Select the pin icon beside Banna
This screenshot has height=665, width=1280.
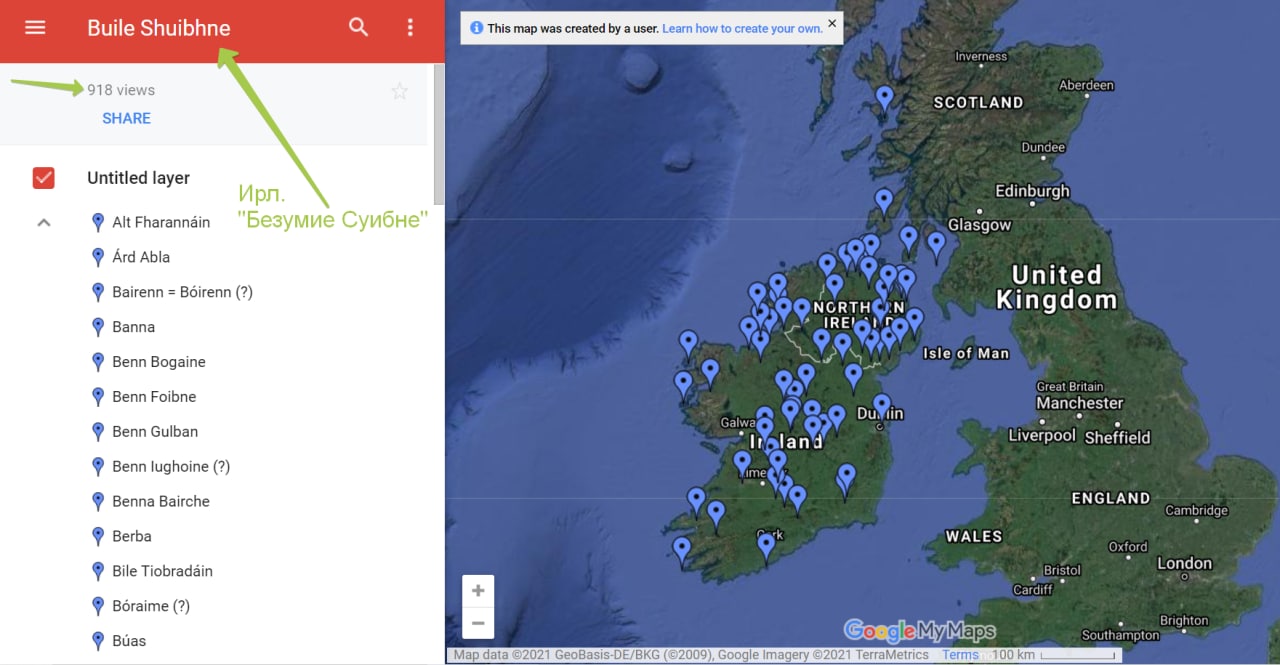pos(98,327)
